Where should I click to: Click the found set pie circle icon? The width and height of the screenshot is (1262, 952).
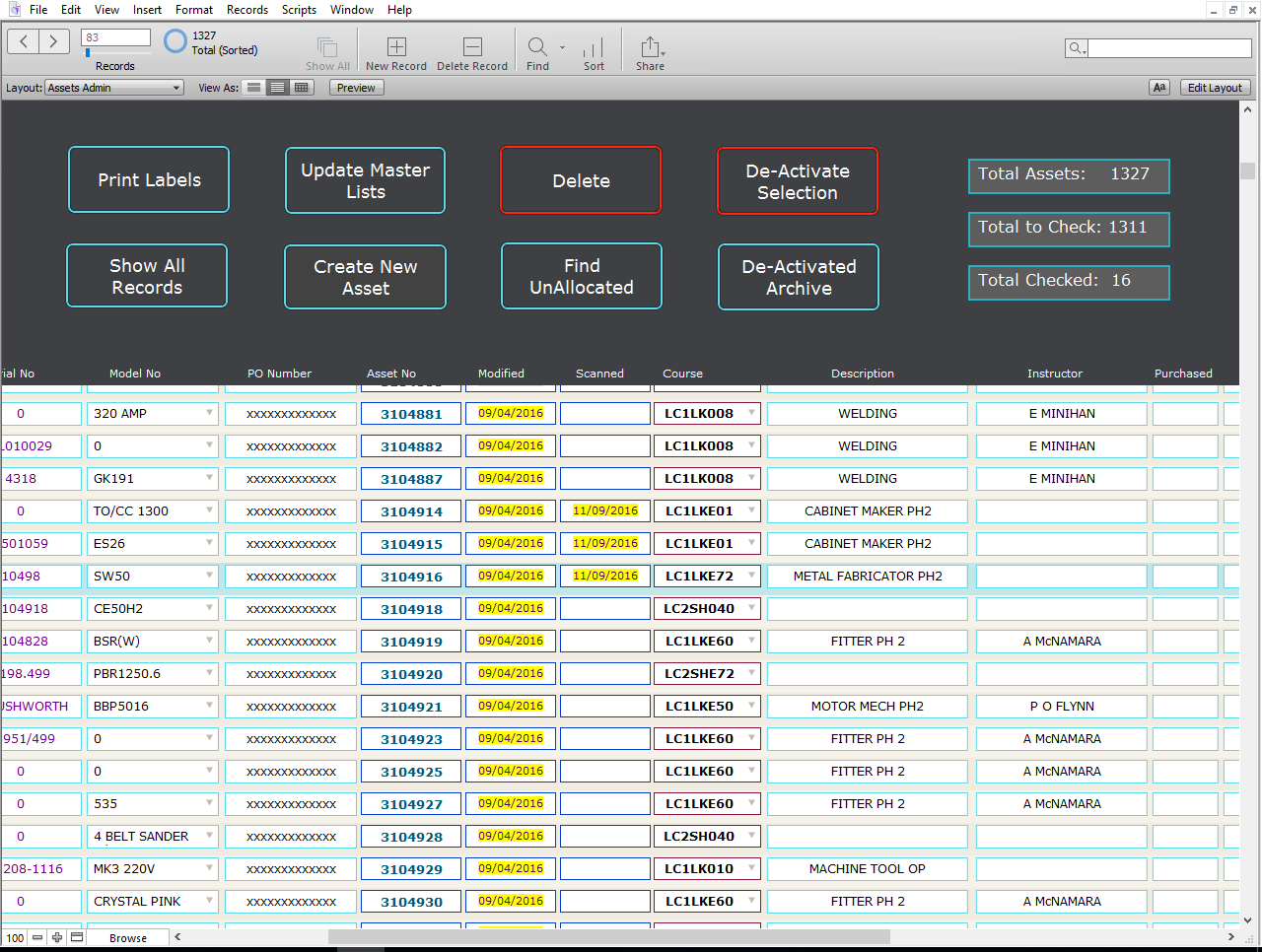click(x=175, y=41)
